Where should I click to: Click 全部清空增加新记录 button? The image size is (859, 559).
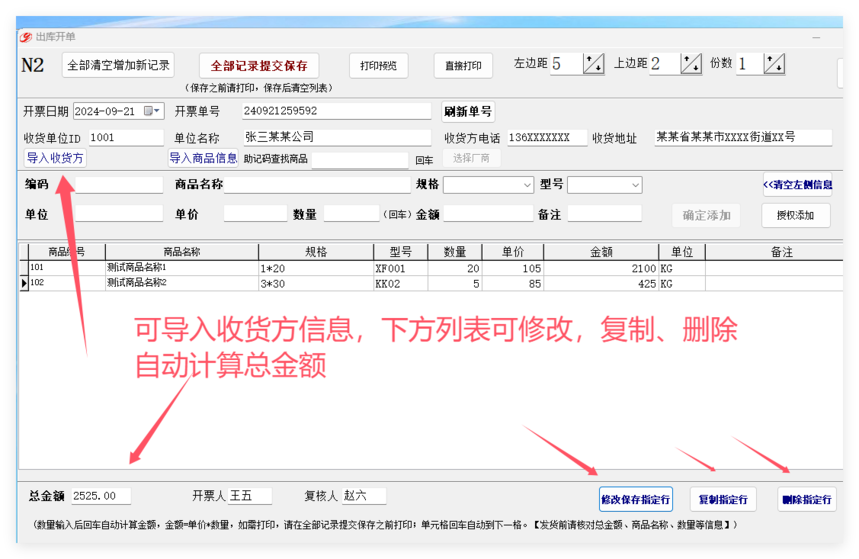click(118, 65)
